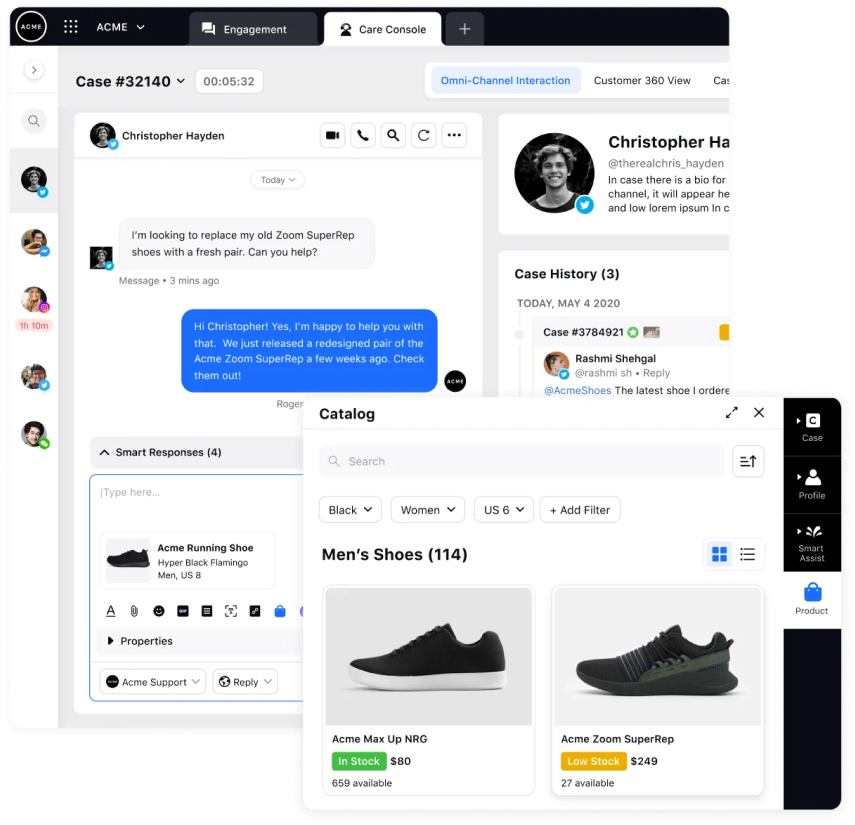Screen dimensions: 855x825
Task: Change the Women filter dropdown
Action: coord(428,510)
